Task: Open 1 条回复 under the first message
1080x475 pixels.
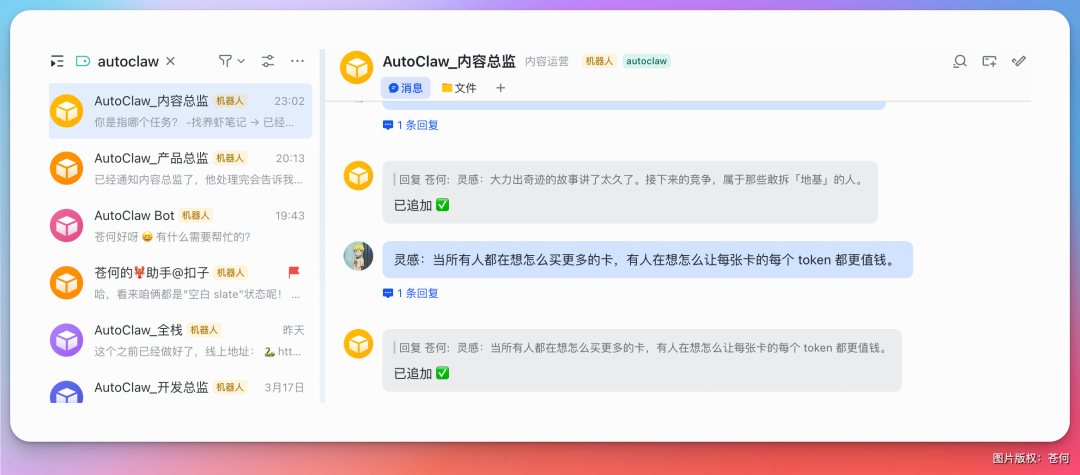Action: (x=411, y=125)
